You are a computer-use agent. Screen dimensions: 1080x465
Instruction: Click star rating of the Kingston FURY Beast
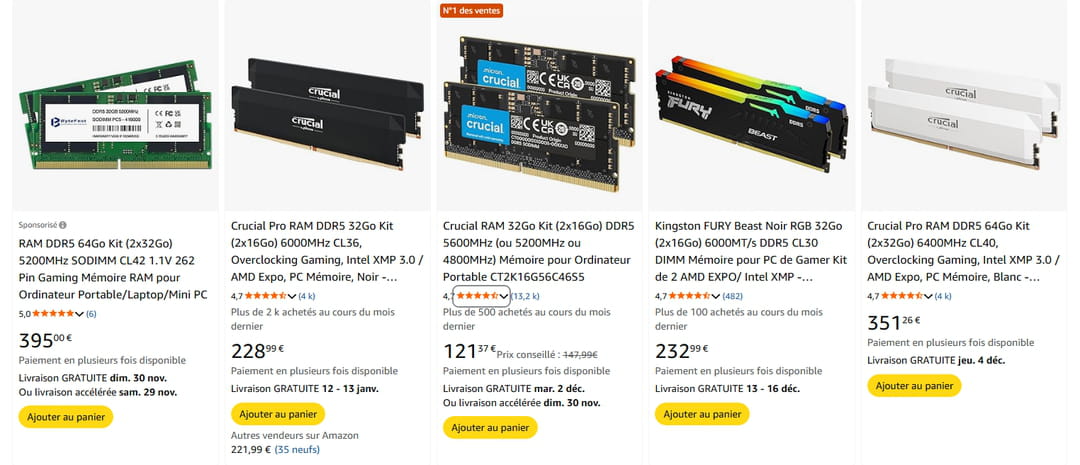point(689,296)
